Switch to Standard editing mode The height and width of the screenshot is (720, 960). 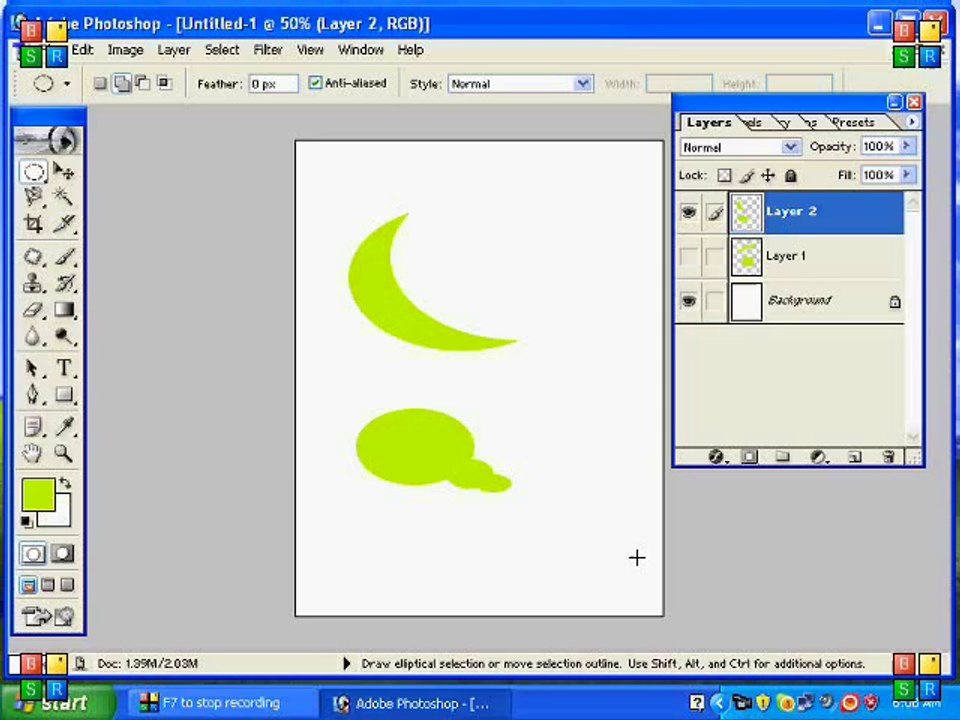click(x=33, y=554)
